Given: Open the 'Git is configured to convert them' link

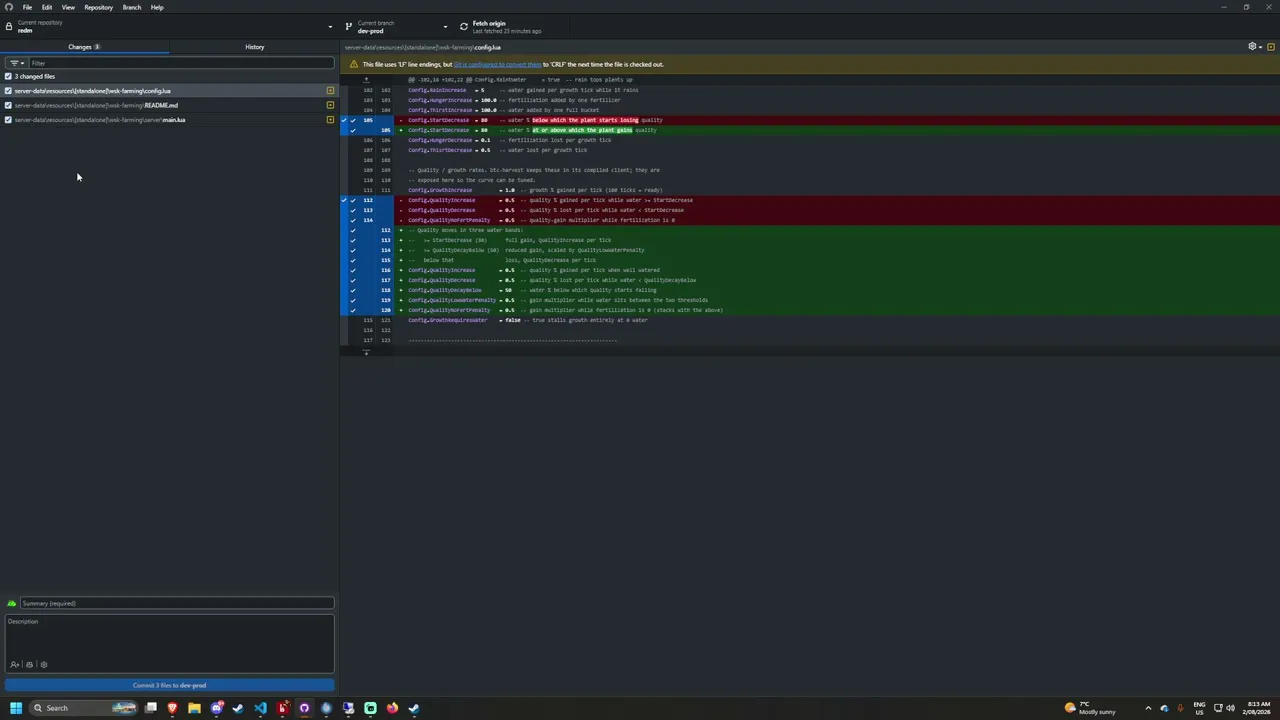Looking at the screenshot, I should click(497, 64).
